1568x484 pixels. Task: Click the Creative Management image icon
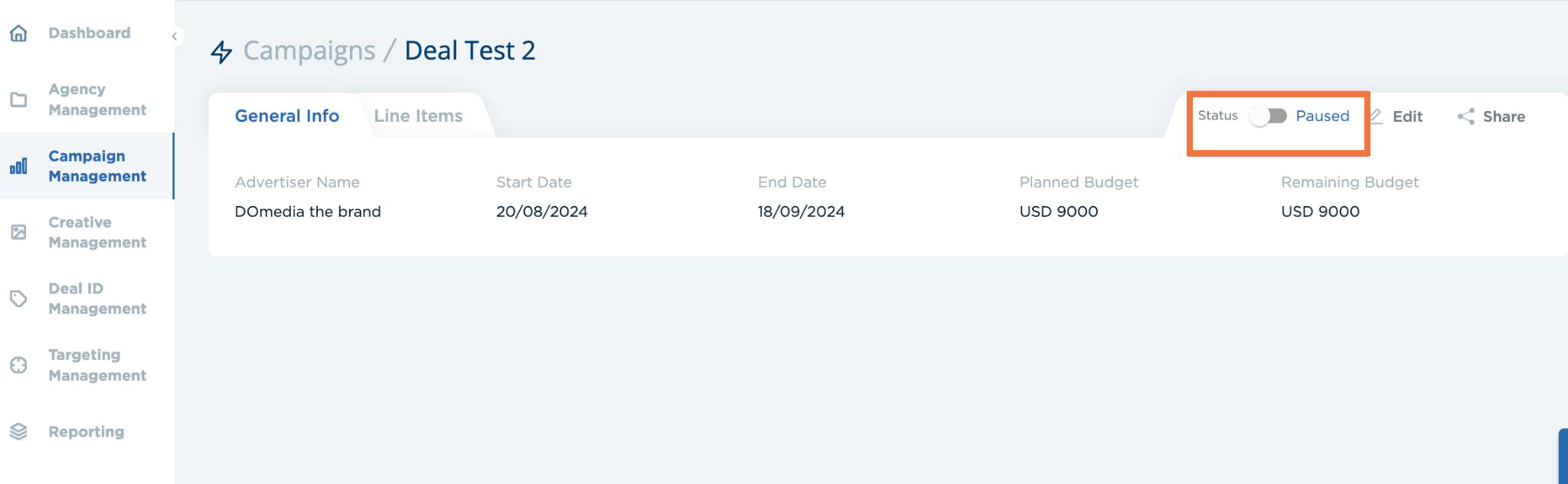point(18,232)
